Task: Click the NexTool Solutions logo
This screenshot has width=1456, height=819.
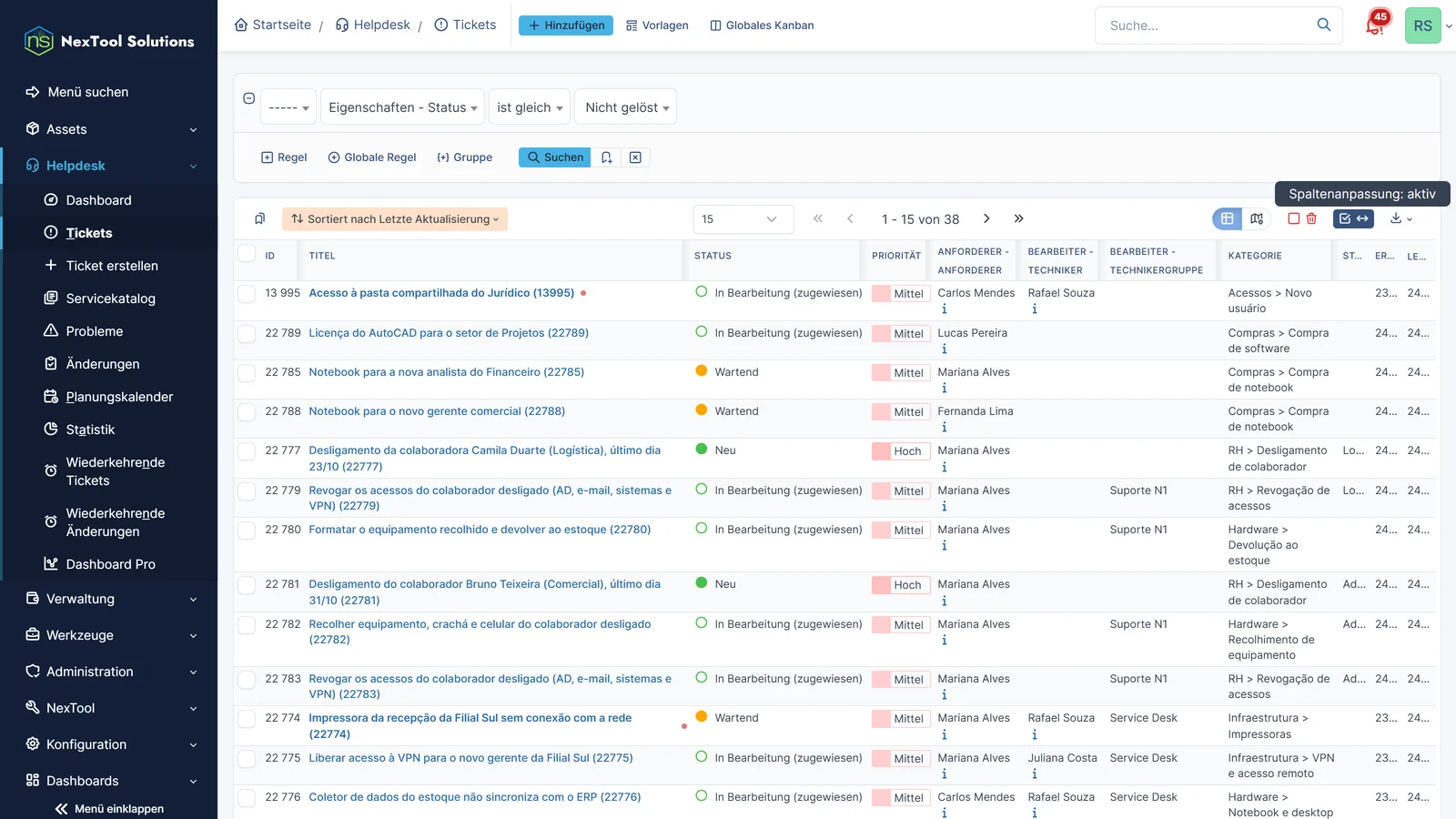Action: point(109,41)
